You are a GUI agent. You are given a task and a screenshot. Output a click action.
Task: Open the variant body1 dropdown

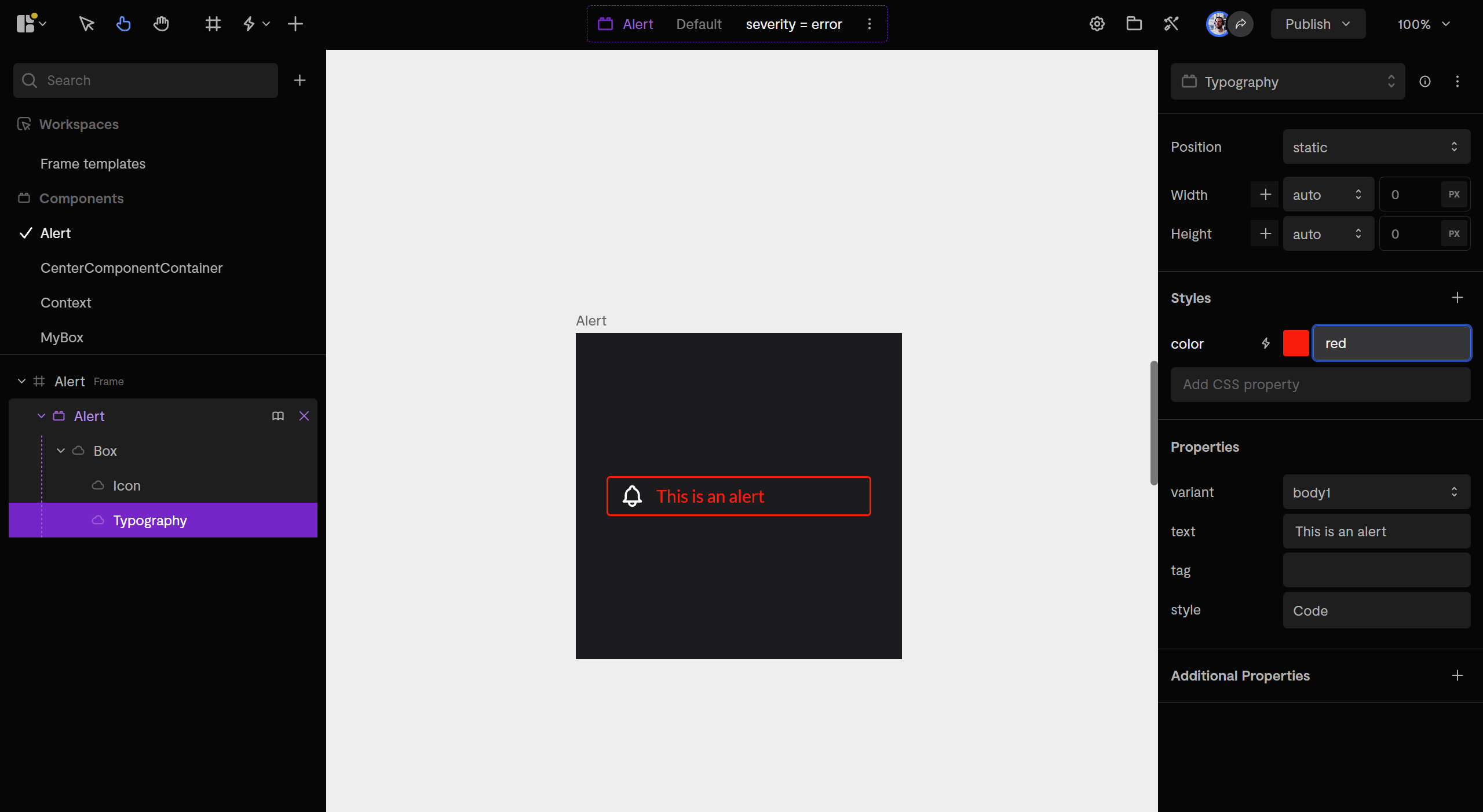pos(1376,492)
